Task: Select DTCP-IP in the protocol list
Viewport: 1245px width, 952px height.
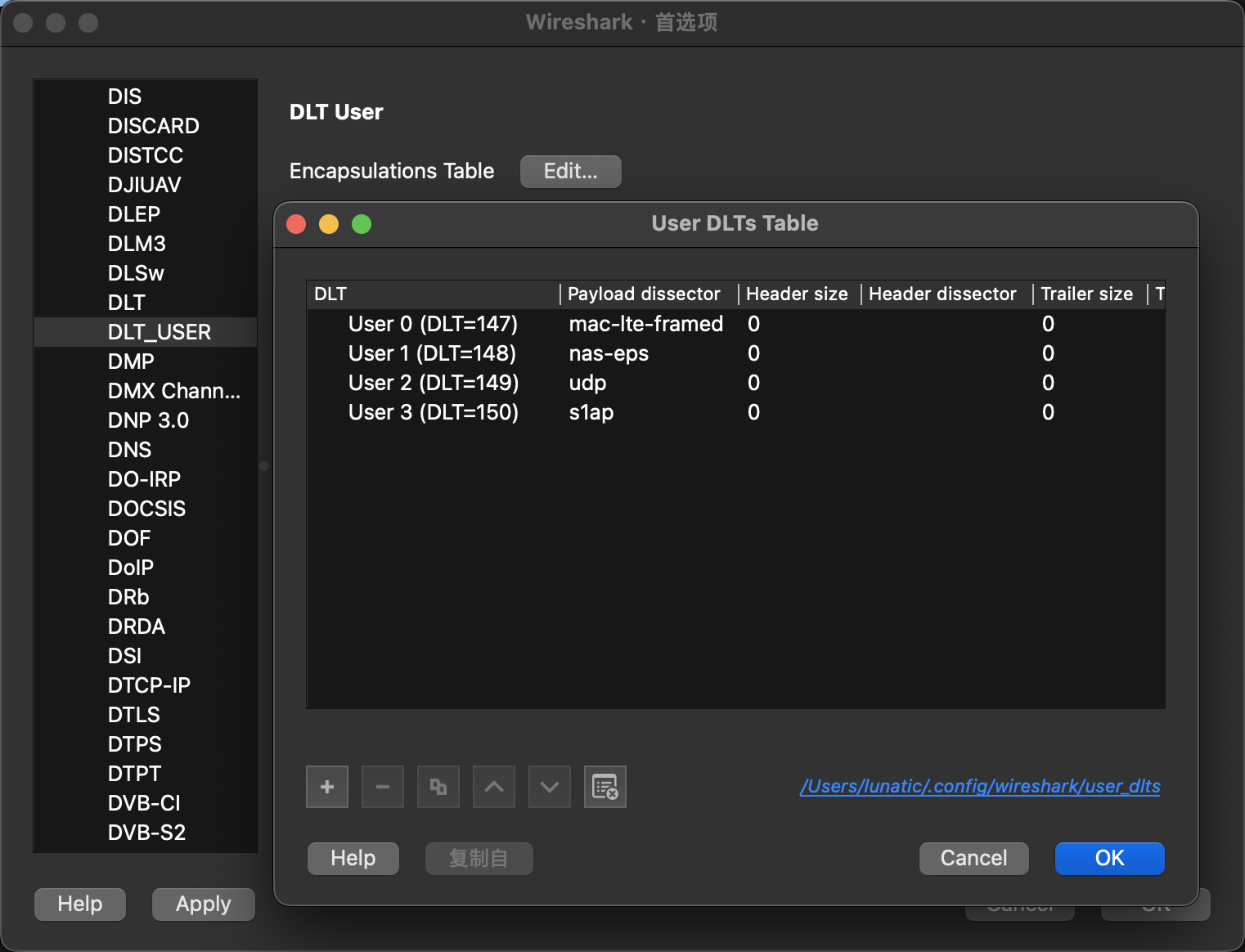Action: point(146,685)
